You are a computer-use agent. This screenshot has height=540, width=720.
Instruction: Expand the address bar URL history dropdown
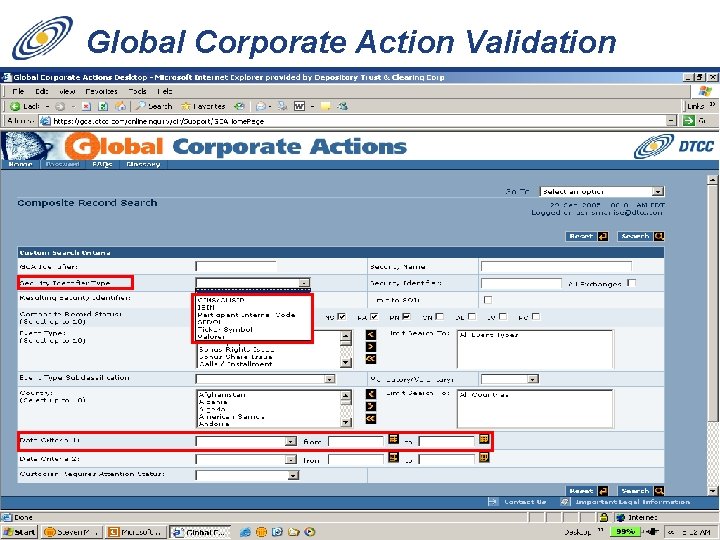672,121
